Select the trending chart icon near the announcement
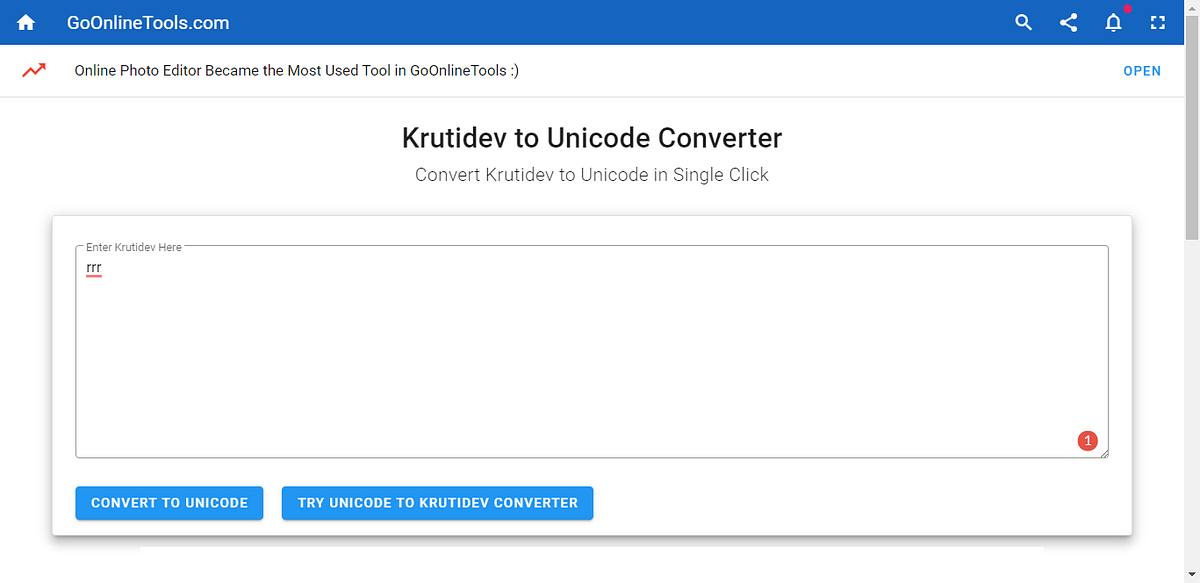Viewport: 1200px width, 583px height. [35, 70]
